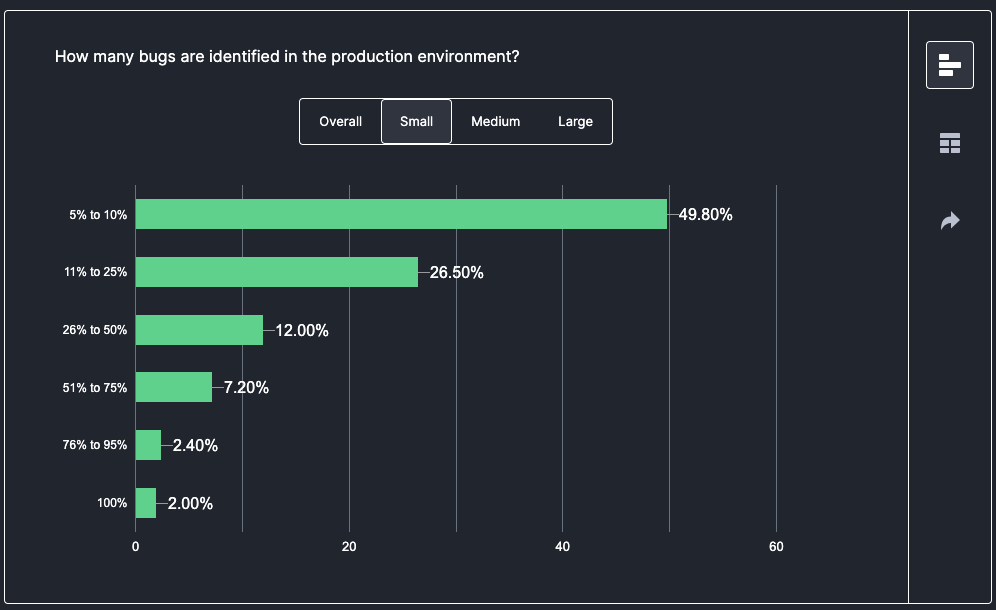The image size is (996, 610).
Task: Click the 2.00% value label
Action: [x=190, y=503]
